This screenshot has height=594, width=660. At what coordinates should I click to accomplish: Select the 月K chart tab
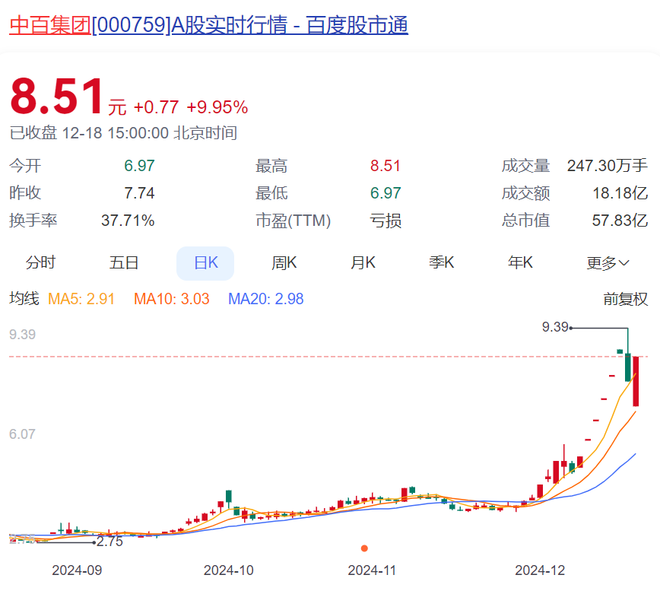pyautogui.click(x=363, y=263)
